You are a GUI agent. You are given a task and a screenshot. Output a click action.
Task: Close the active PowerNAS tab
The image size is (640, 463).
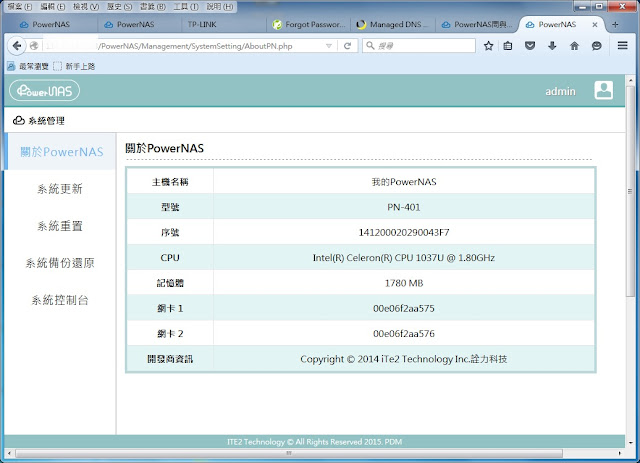point(595,24)
